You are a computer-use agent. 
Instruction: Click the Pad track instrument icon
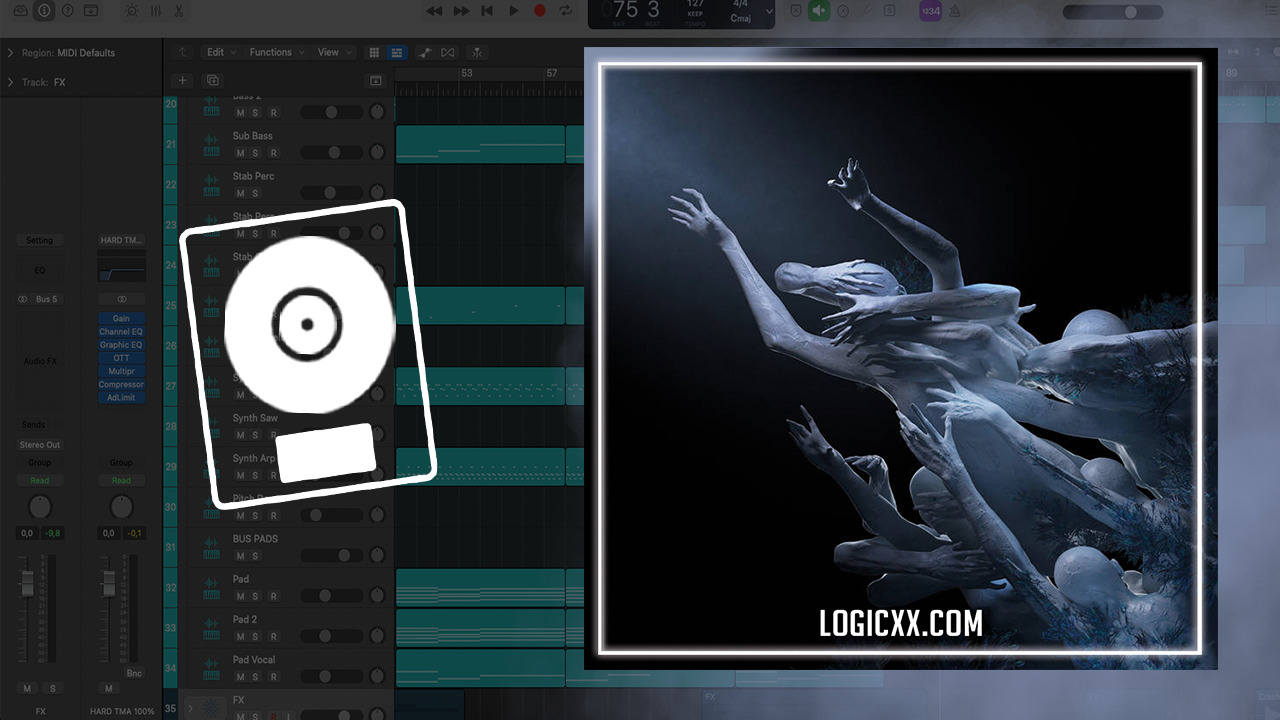[211, 588]
